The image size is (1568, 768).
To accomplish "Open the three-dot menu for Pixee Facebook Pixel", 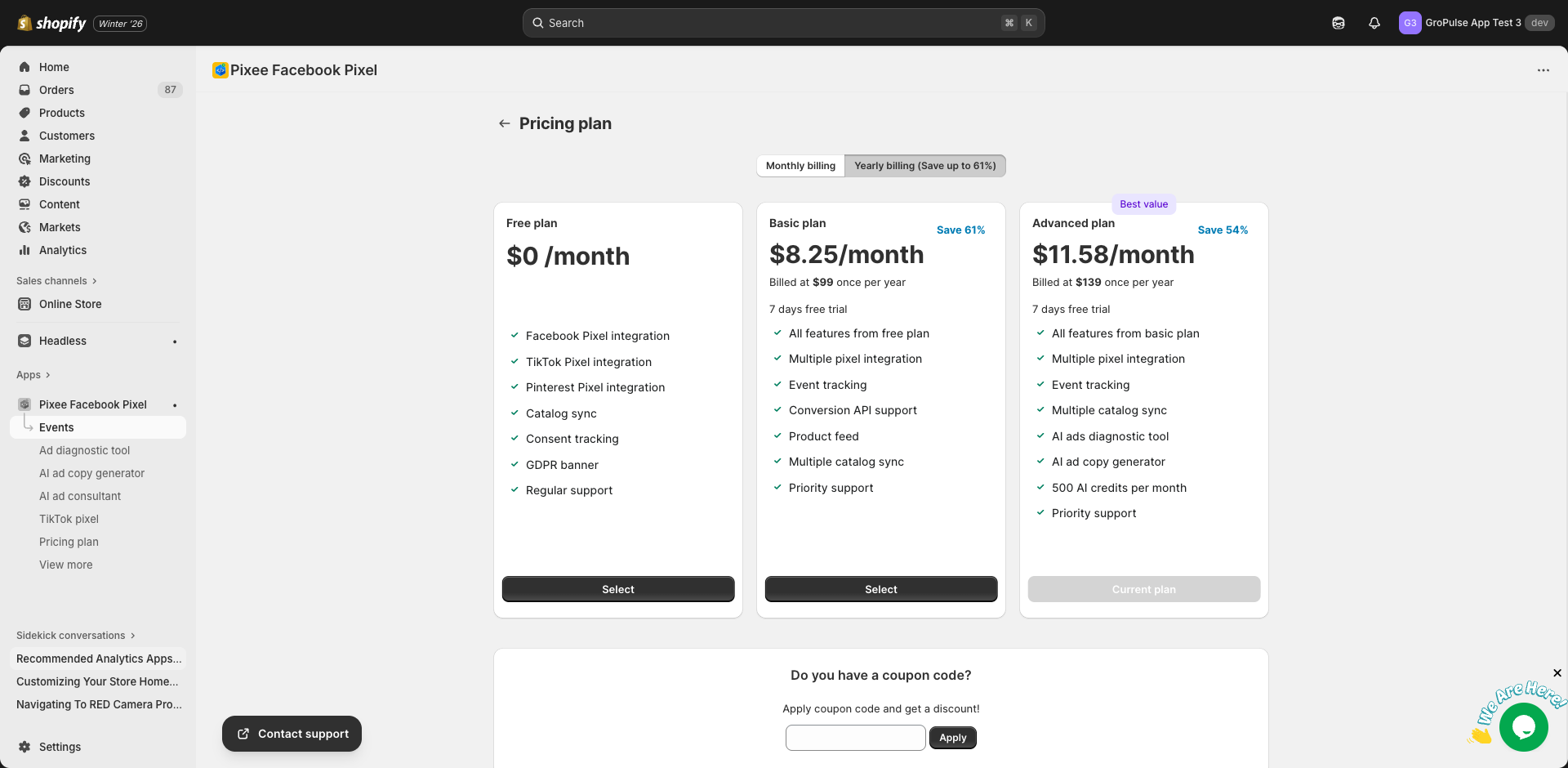I will (x=1543, y=70).
